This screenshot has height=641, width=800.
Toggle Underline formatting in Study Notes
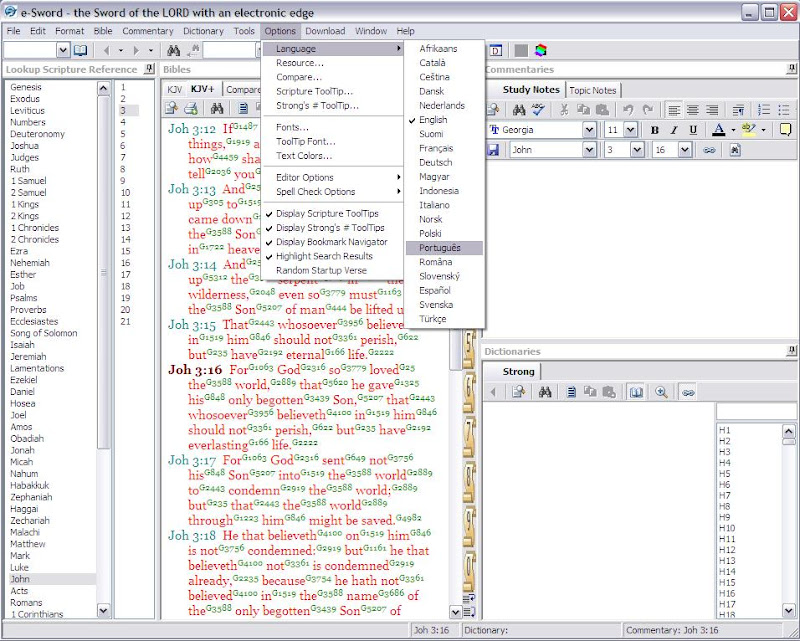(x=693, y=130)
